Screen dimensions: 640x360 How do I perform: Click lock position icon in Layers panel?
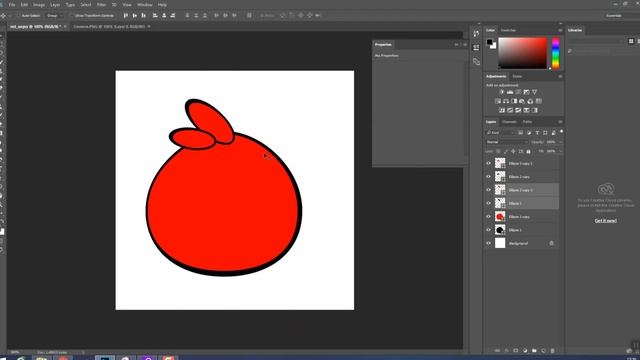coord(513,151)
